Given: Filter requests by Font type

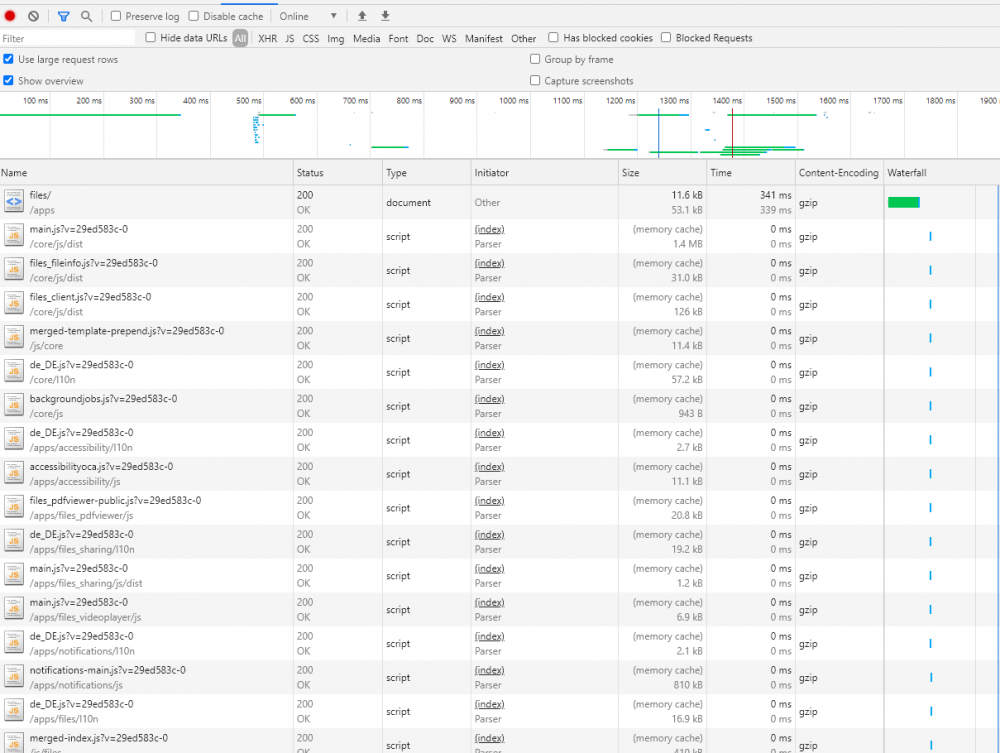Looking at the screenshot, I should (x=398, y=38).
